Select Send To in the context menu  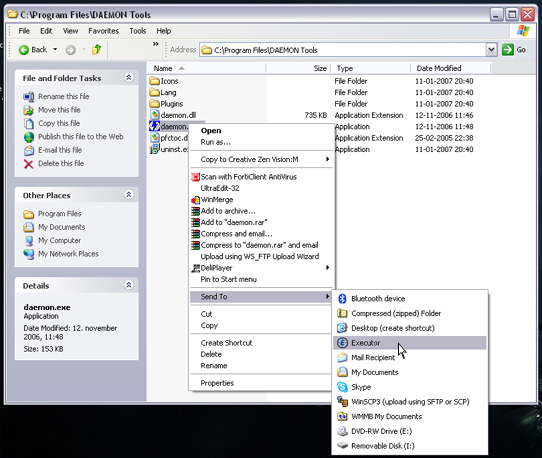tap(262, 297)
